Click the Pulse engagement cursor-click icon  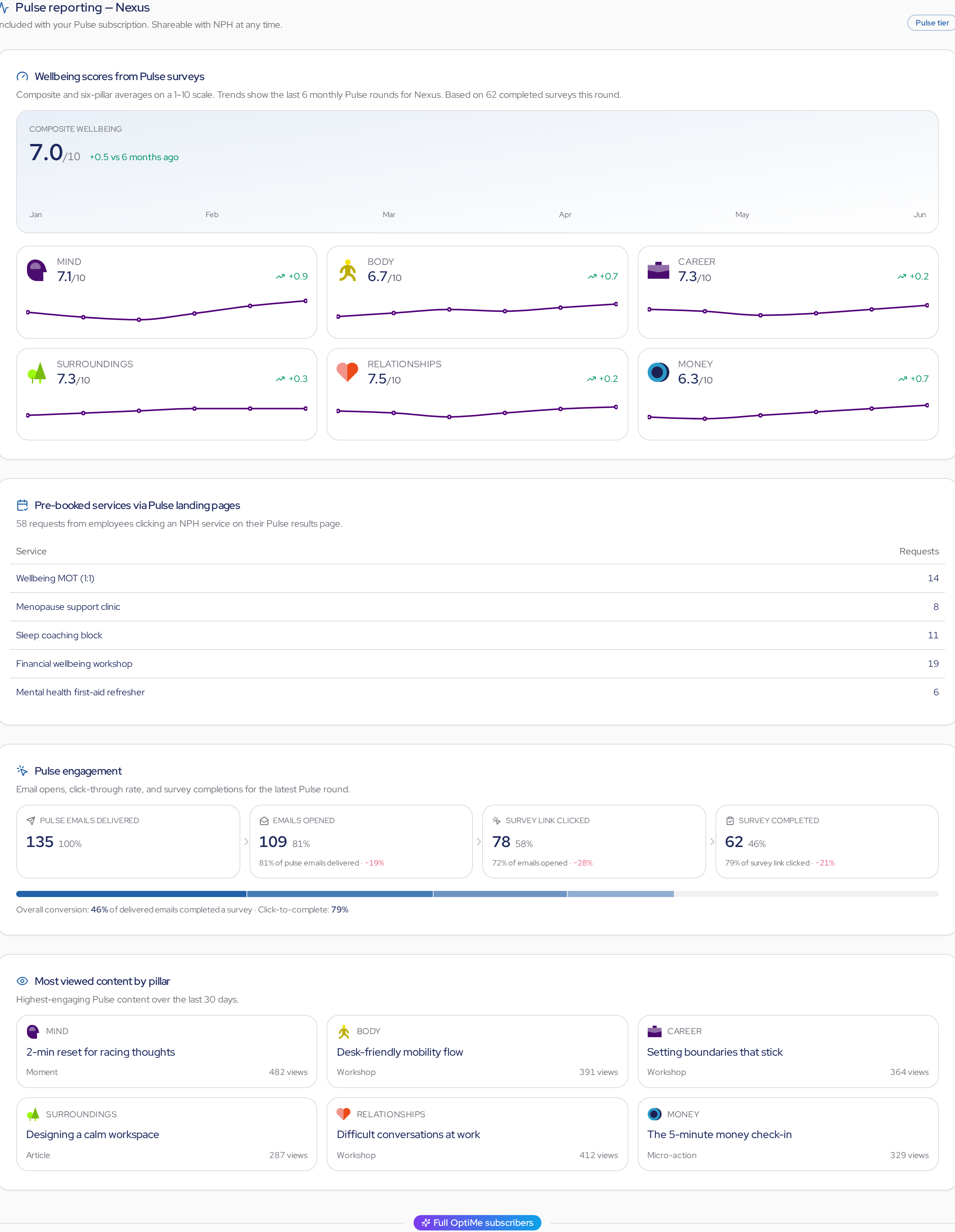tap(23, 770)
